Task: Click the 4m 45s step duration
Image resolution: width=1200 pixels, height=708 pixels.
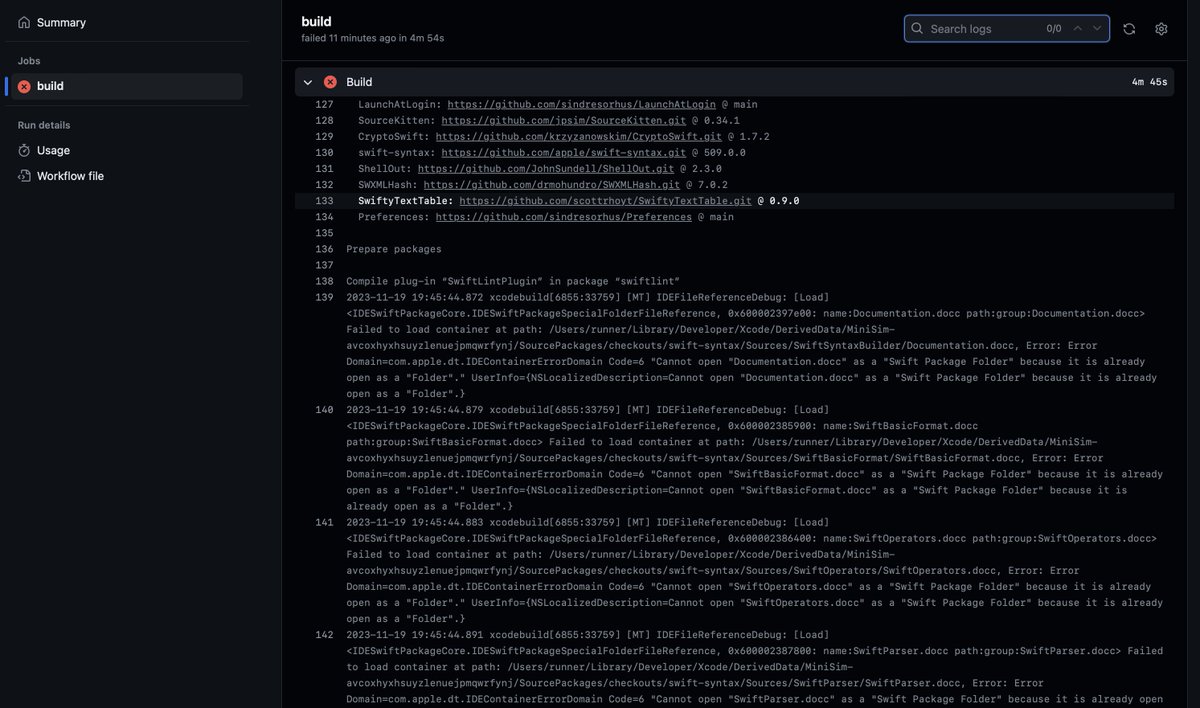Action: coord(1149,82)
